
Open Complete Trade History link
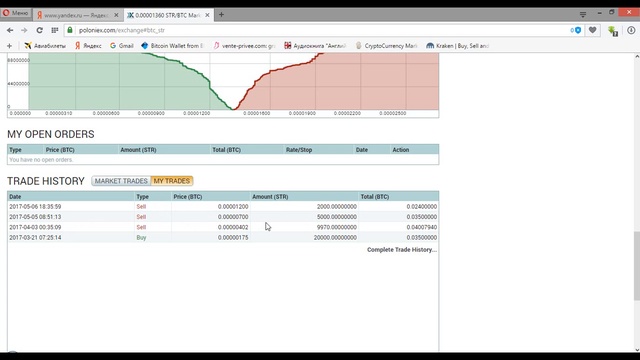tap(402, 250)
